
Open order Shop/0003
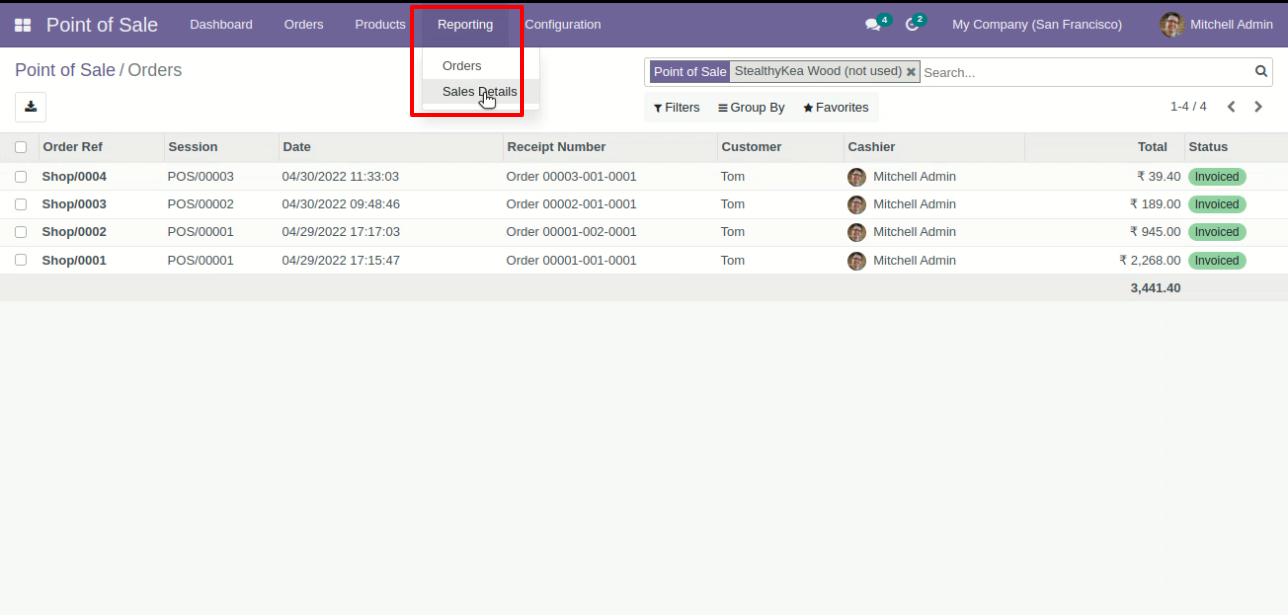coord(74,204)
